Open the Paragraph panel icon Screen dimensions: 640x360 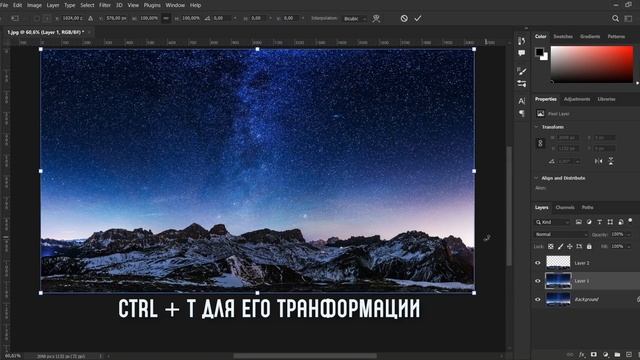(x=522, y=113)
